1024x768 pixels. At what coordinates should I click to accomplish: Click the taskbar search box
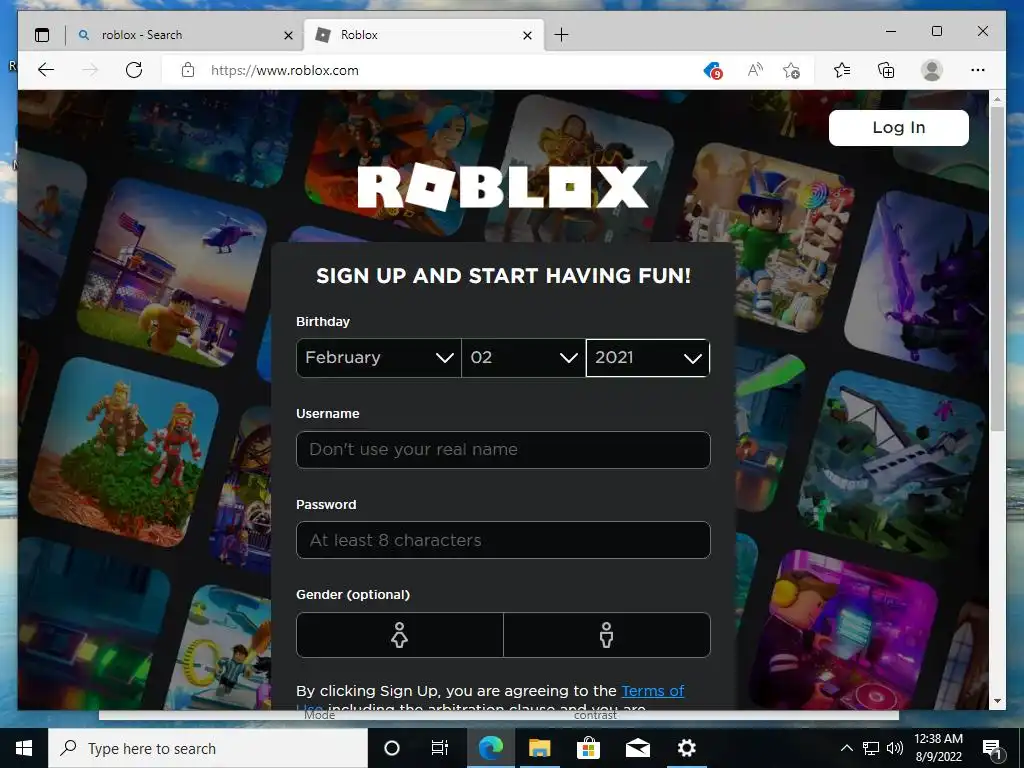click(x=208, y=748)
